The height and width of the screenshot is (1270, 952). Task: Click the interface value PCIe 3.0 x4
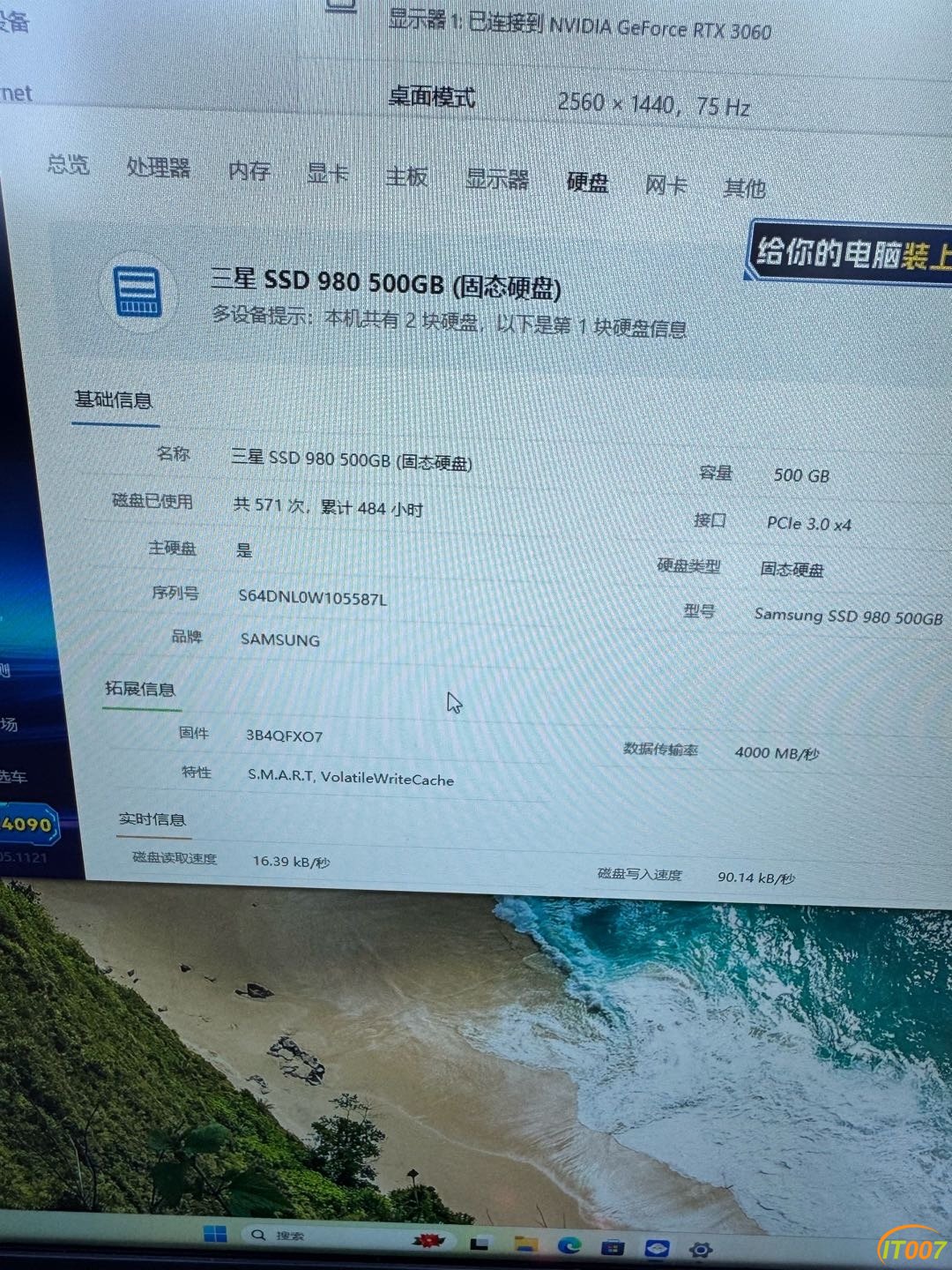[809, 523]
